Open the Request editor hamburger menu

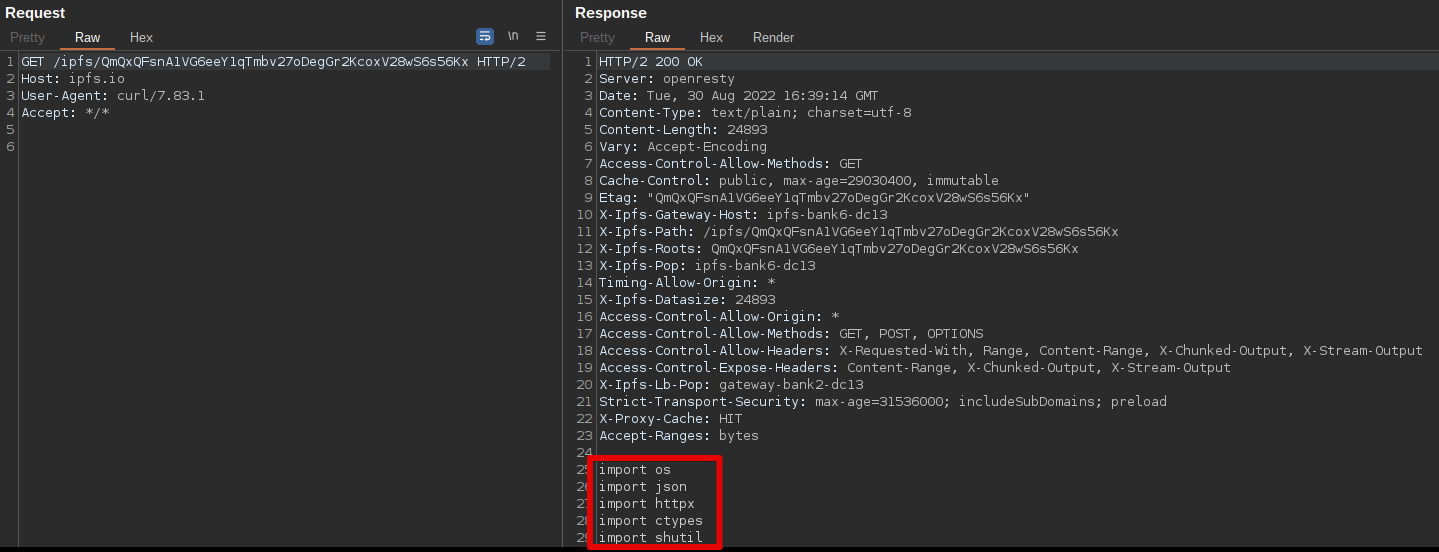point(541,37)
